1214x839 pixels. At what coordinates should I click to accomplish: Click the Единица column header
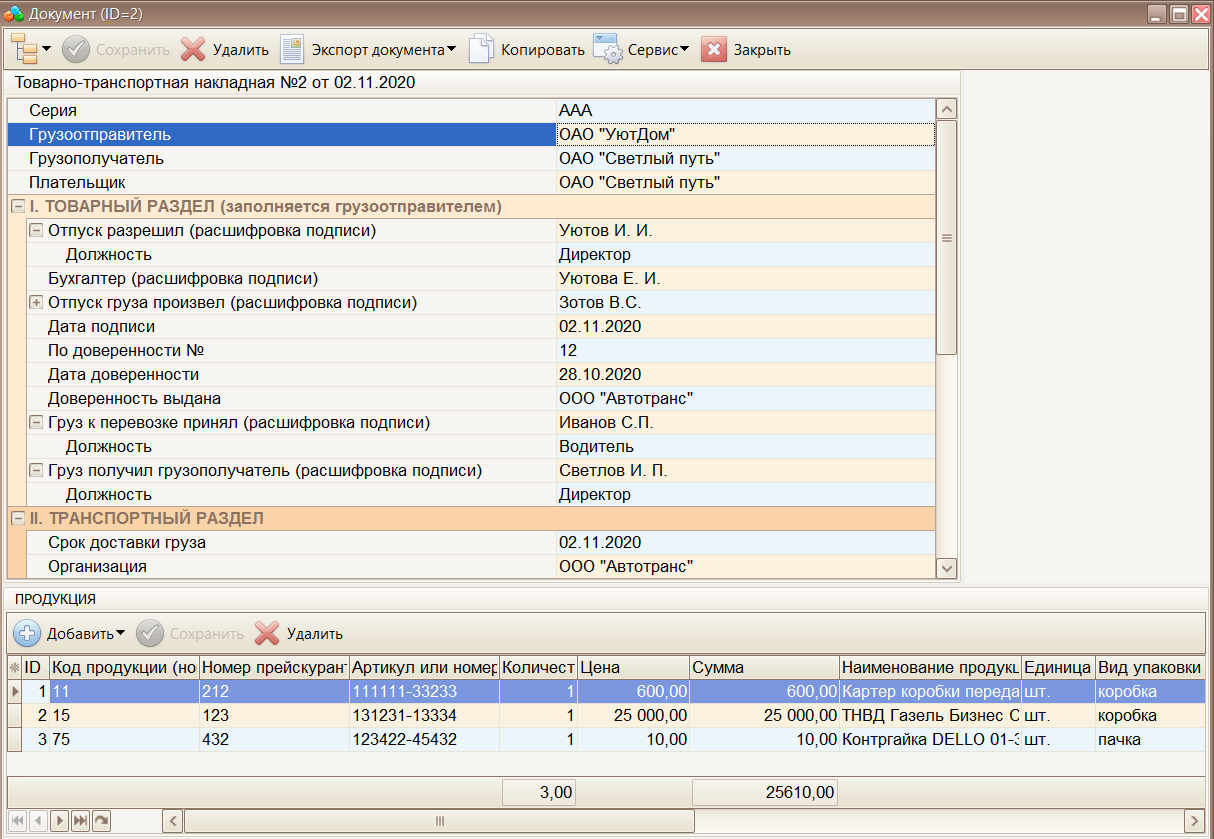pyautogui.click(x=1058, y=667)
